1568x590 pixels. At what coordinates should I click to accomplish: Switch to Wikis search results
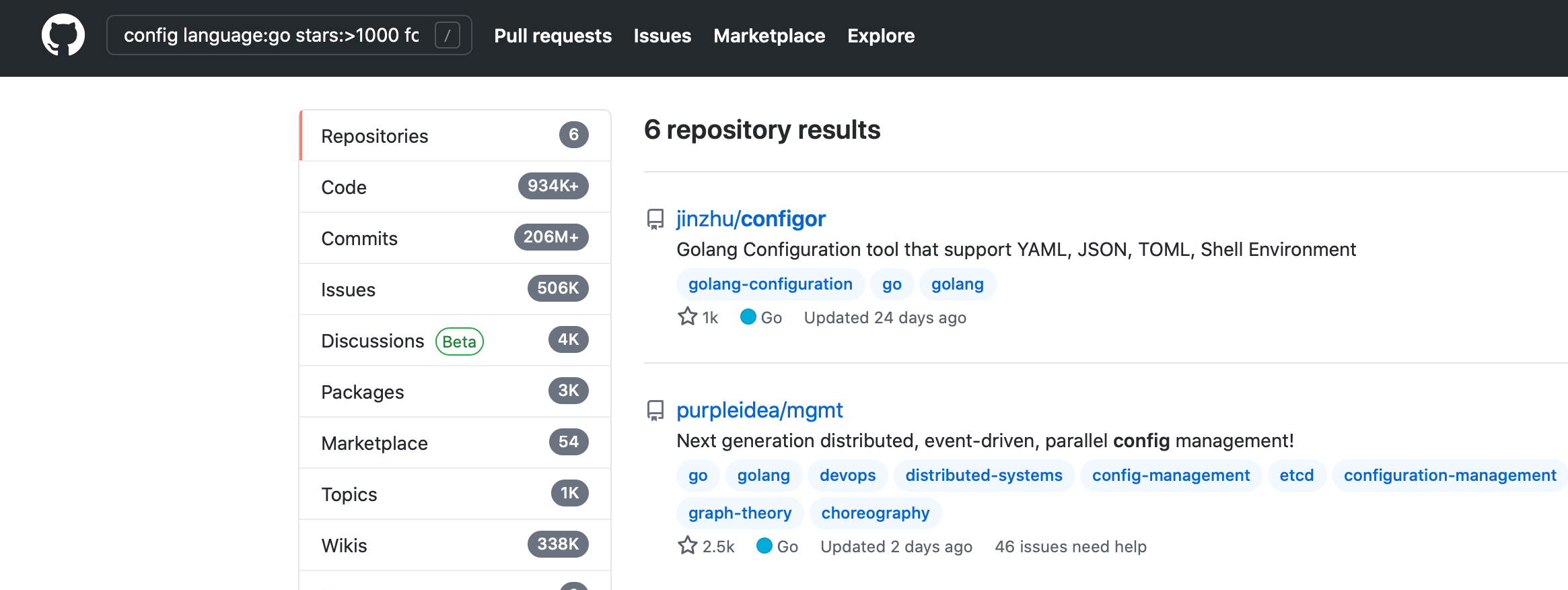tap(454, 546)
